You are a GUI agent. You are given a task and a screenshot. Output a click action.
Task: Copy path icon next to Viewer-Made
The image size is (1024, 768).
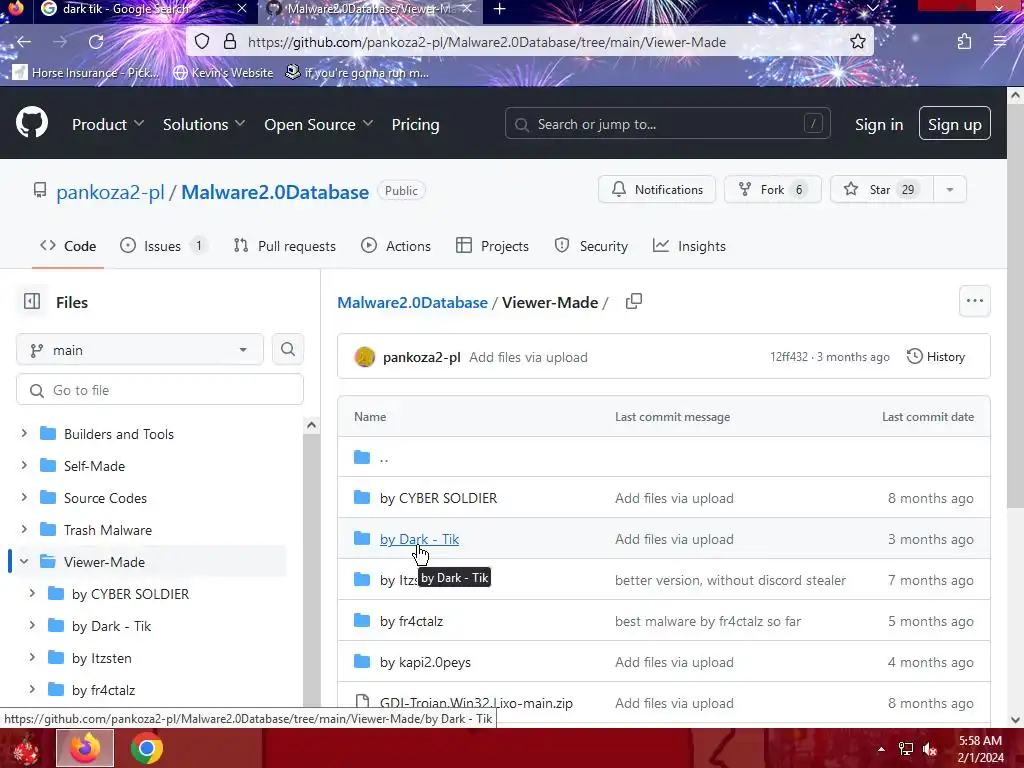click(633, 301)
